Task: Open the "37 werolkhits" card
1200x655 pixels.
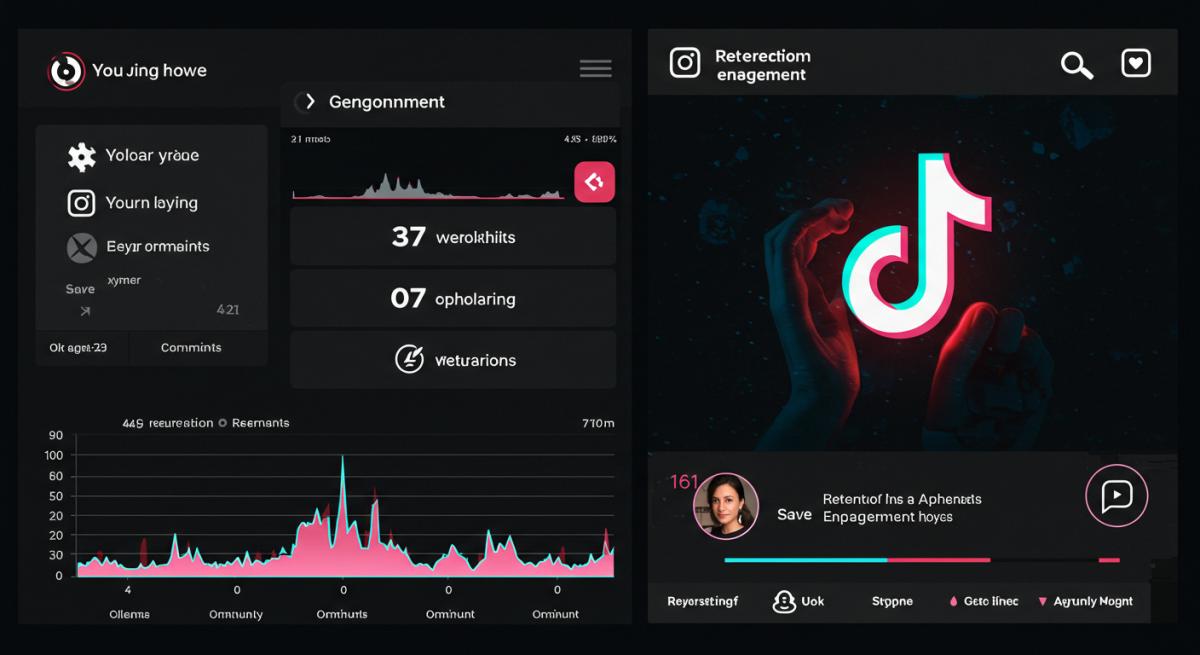Action: click(x=453, y=237)
